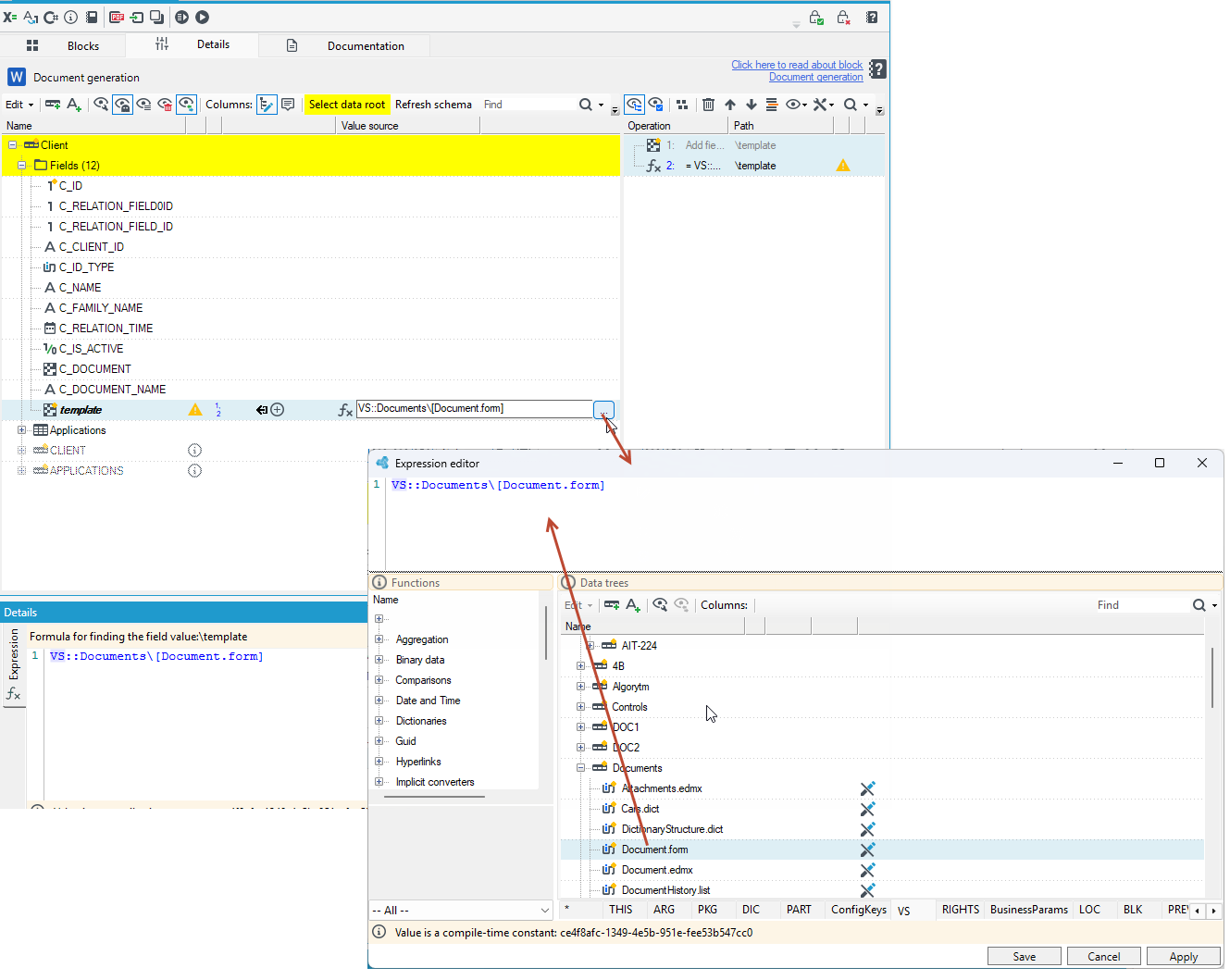This screenshot has height=980, width=1230.
Task: Click the Find field in Data trees panel
Action: coord(1142,605)
